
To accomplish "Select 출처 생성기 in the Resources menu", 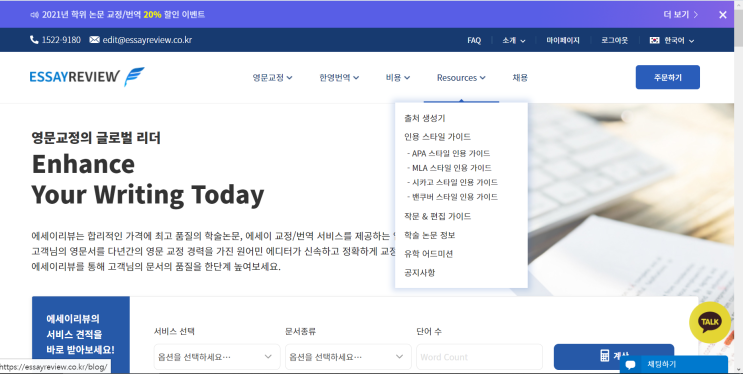I will [425, 118].
